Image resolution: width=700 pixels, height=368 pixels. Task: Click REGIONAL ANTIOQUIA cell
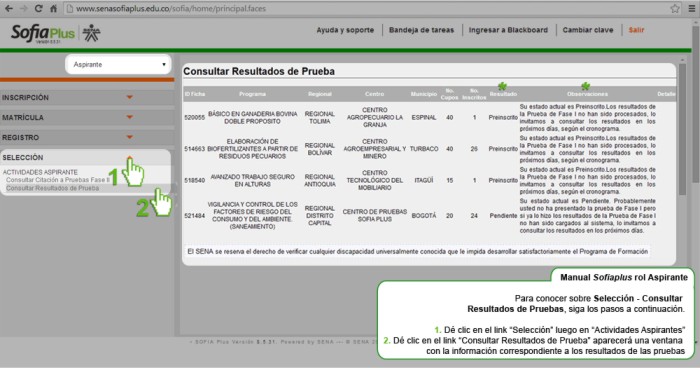point(320,180)
